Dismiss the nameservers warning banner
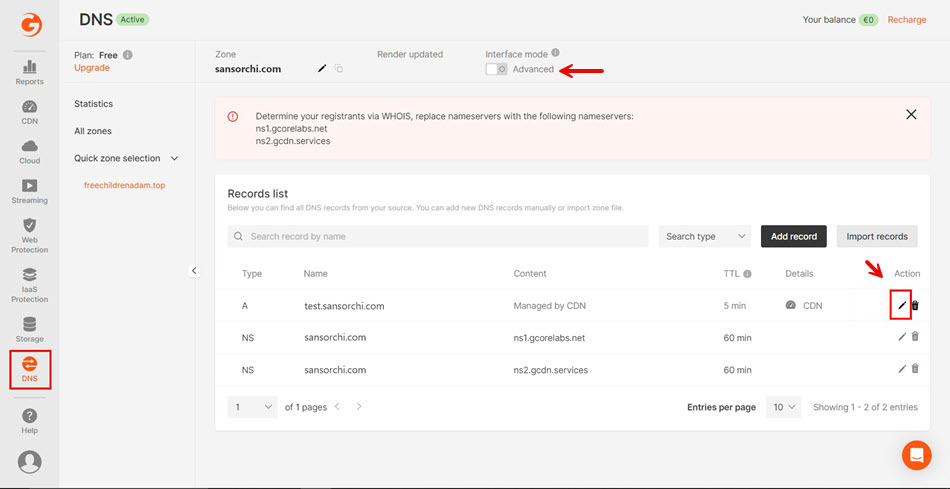950x489 pixels. (911, 115)
